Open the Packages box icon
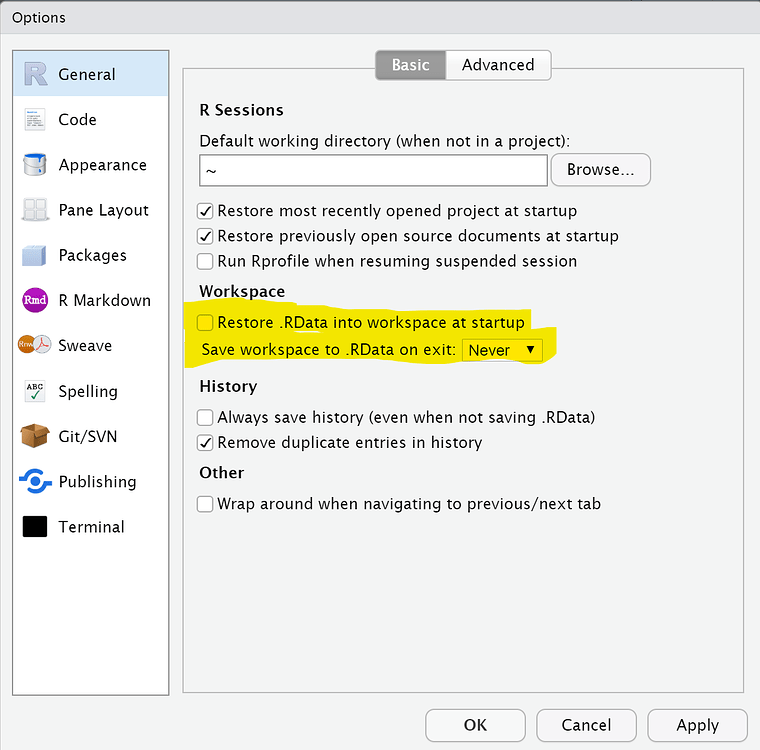Viewport: 760px width, 750px height. 34,255
